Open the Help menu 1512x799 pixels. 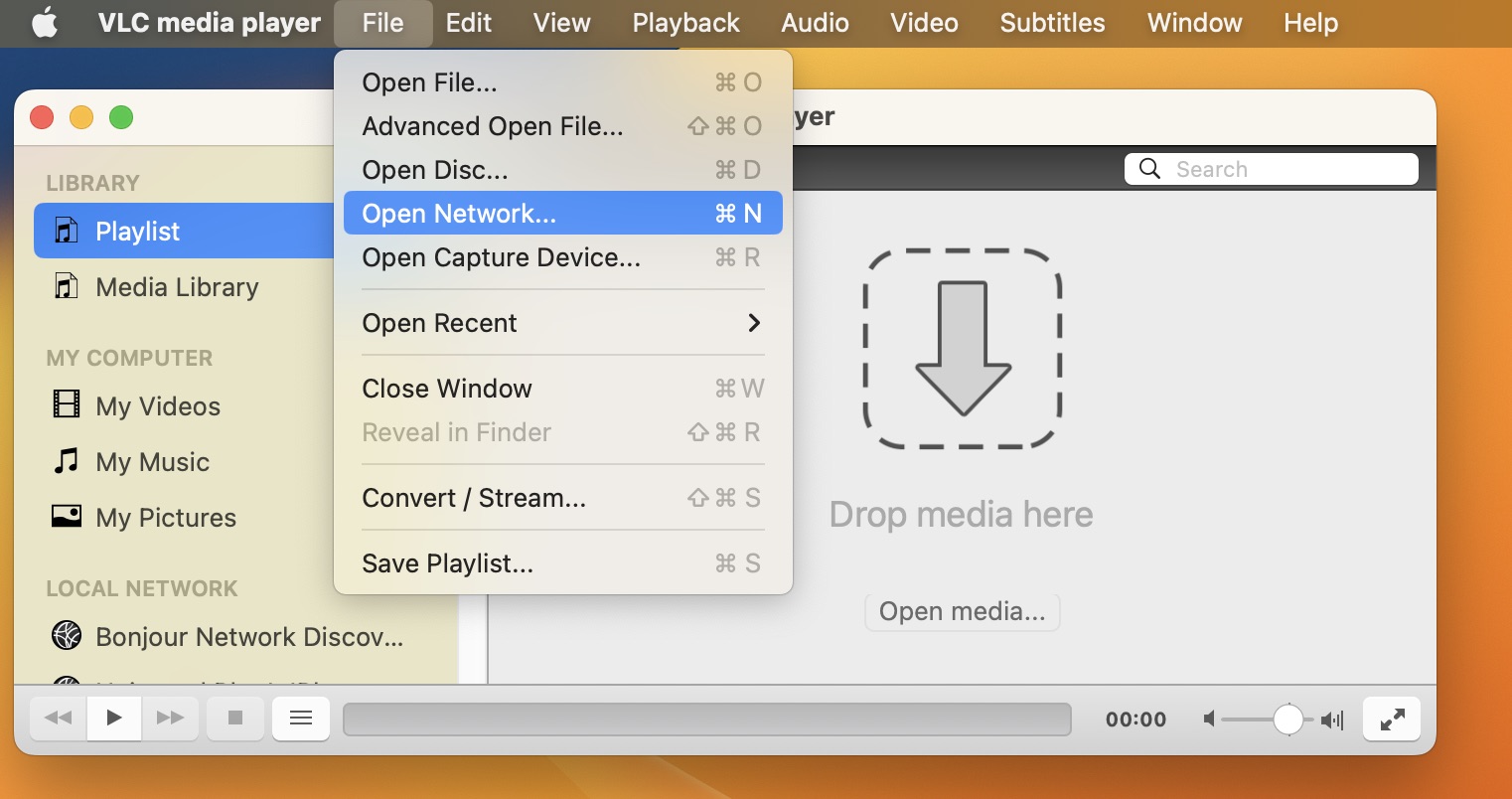[1311, 23]
